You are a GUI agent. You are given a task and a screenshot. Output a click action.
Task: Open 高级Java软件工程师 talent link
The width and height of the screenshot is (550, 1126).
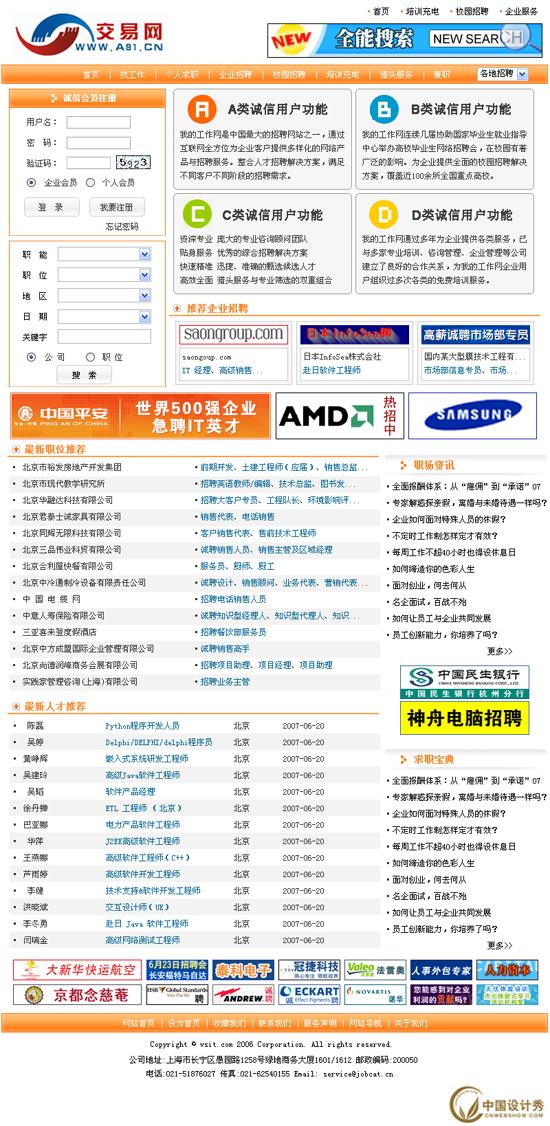click(x=142, y=776)
